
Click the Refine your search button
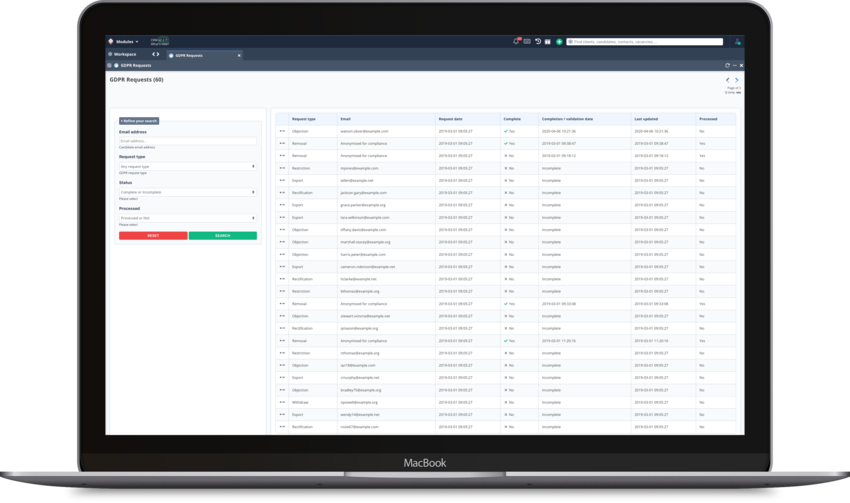139,121
